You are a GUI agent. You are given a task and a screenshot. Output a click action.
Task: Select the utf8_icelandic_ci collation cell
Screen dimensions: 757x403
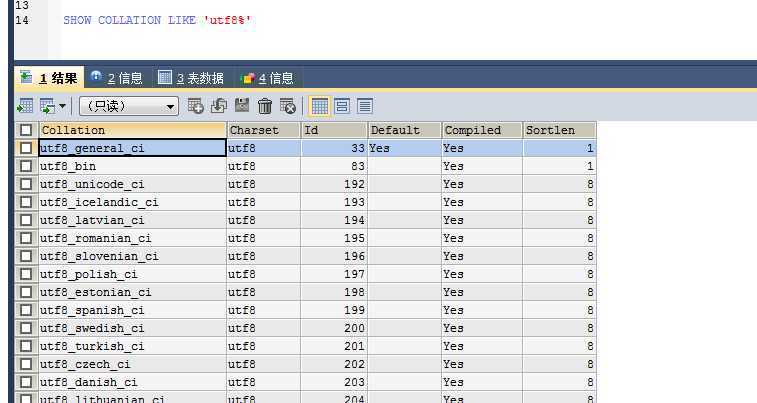[x=132, y=202]
